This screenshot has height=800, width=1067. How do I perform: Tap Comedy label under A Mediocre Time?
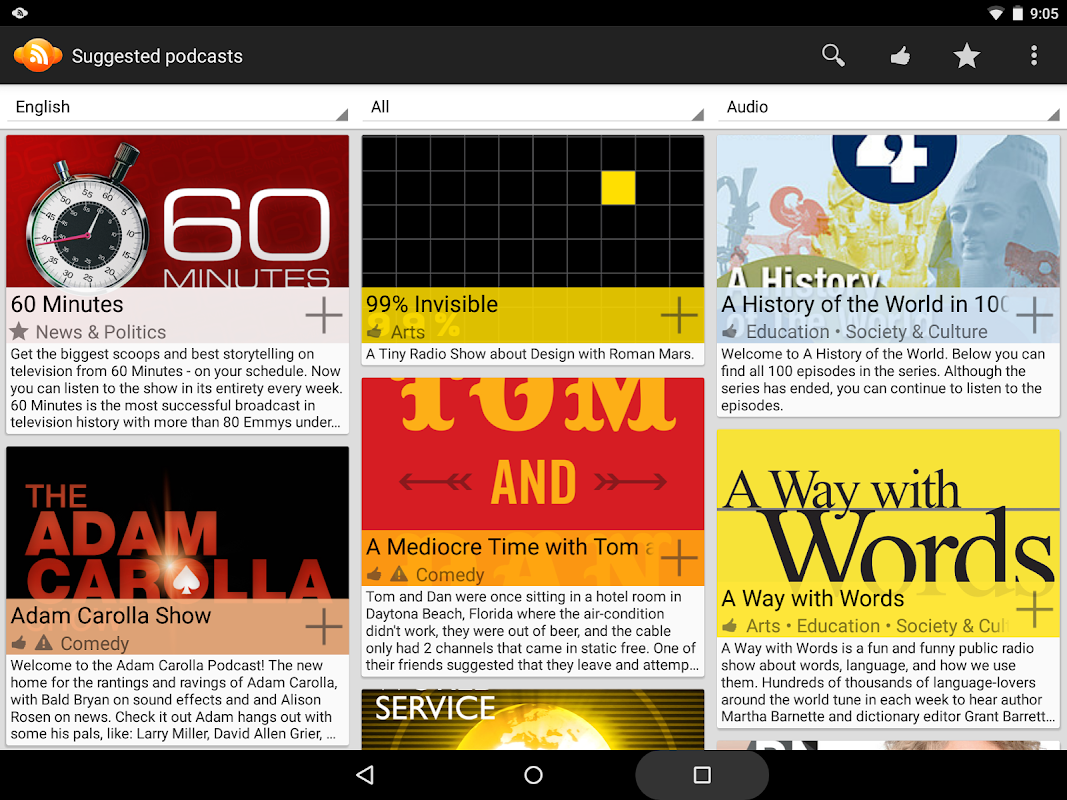450,575
